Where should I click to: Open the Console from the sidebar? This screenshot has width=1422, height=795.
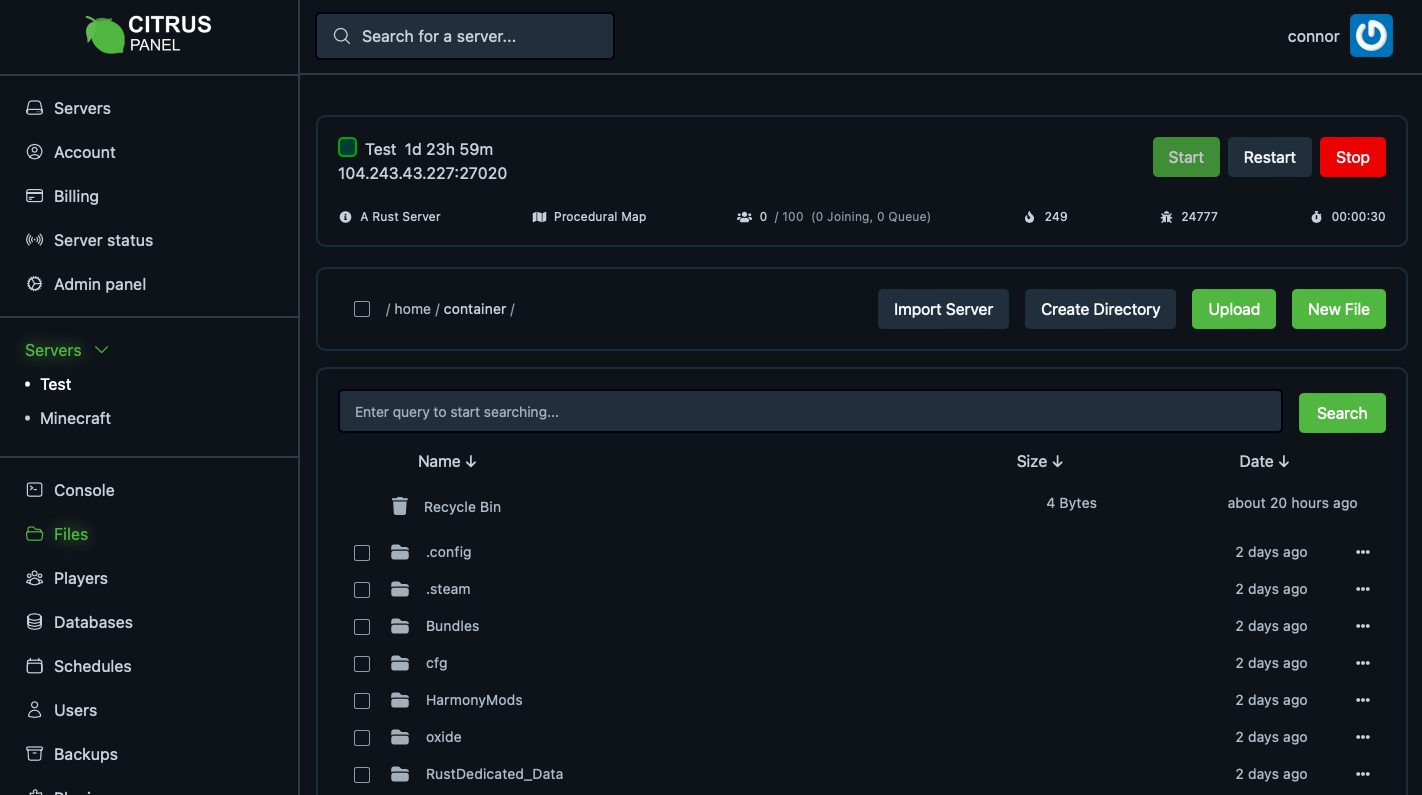click(x=35, y=490)
